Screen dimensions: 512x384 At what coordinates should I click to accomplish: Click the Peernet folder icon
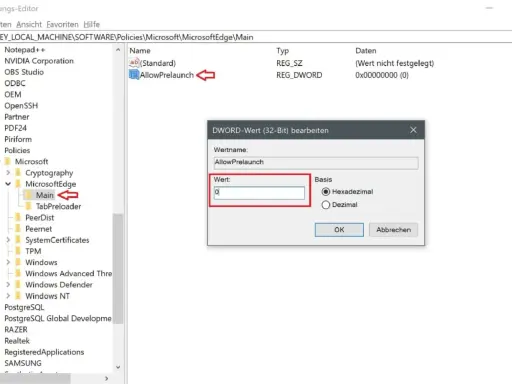pyautogui.click(x=18, y=229)
